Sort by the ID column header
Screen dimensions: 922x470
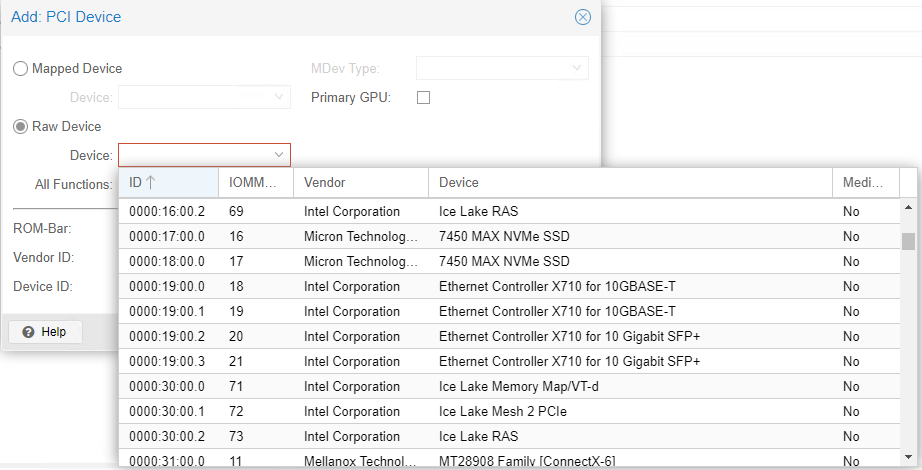pos(168,182)
